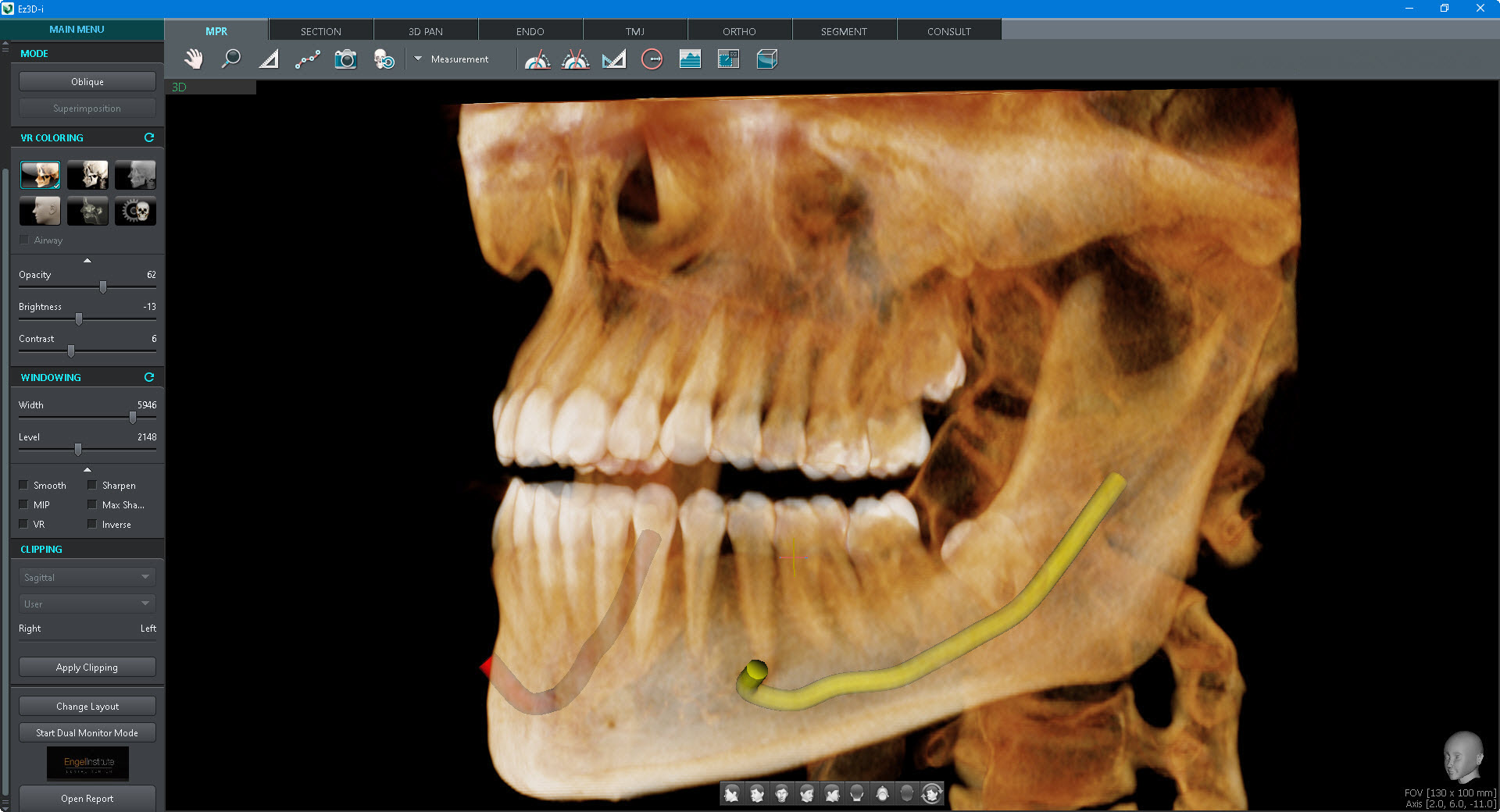This screenshot has width=1500, height=812.
Task: Select the hand pan tool
Action: click(x=193, y=59)
